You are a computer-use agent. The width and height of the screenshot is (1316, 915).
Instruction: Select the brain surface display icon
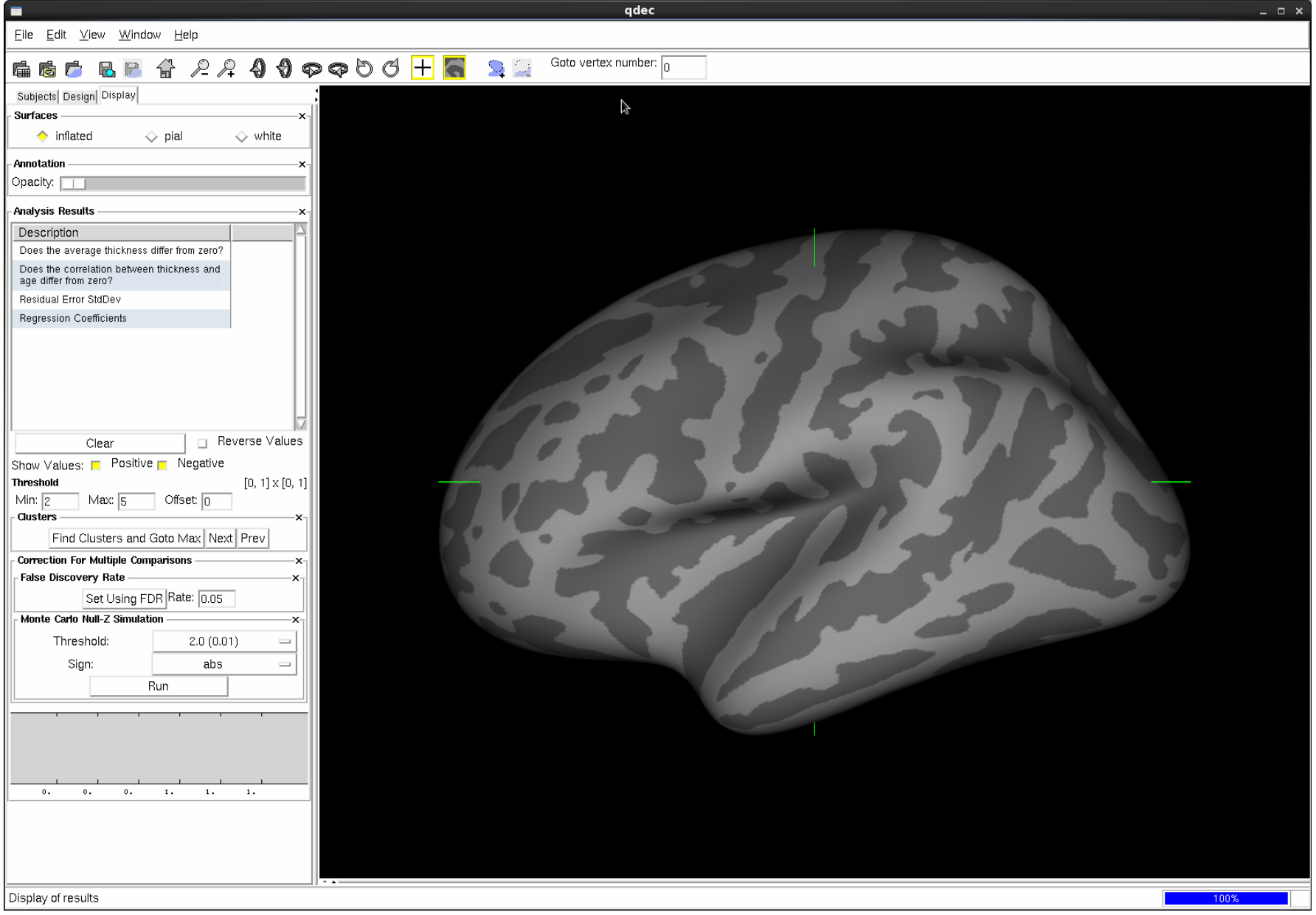pos(454,67)
